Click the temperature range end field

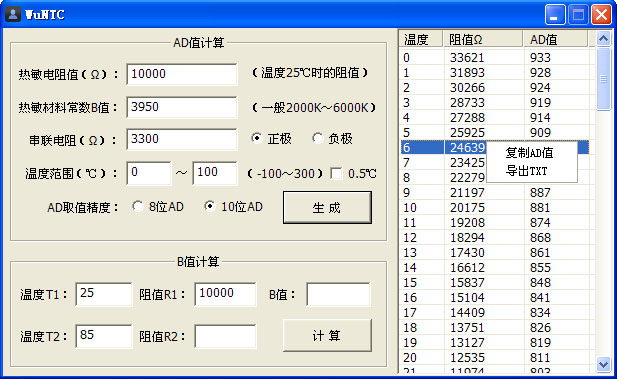tap(215, 173)
